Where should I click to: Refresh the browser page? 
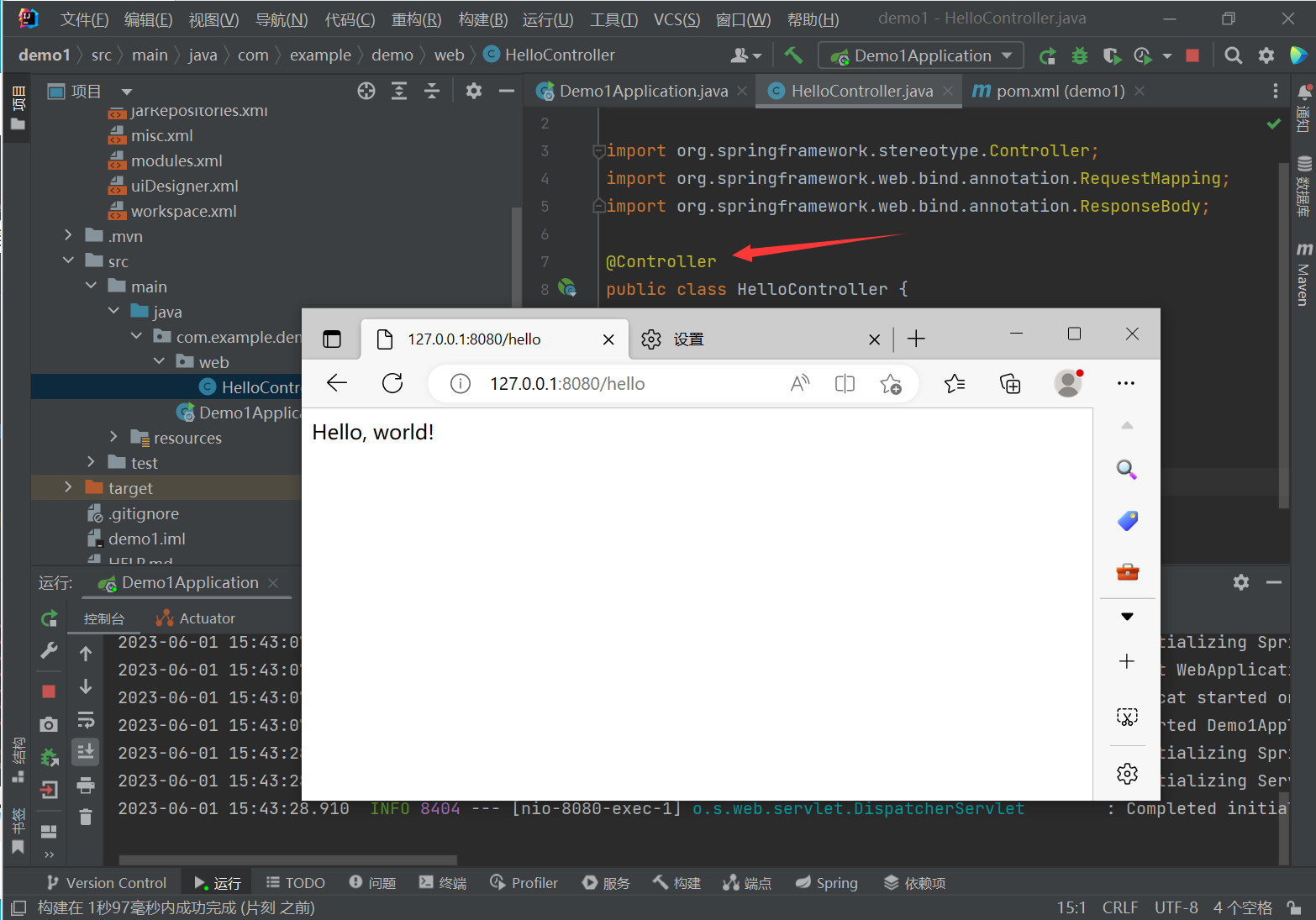coord(392,384)
